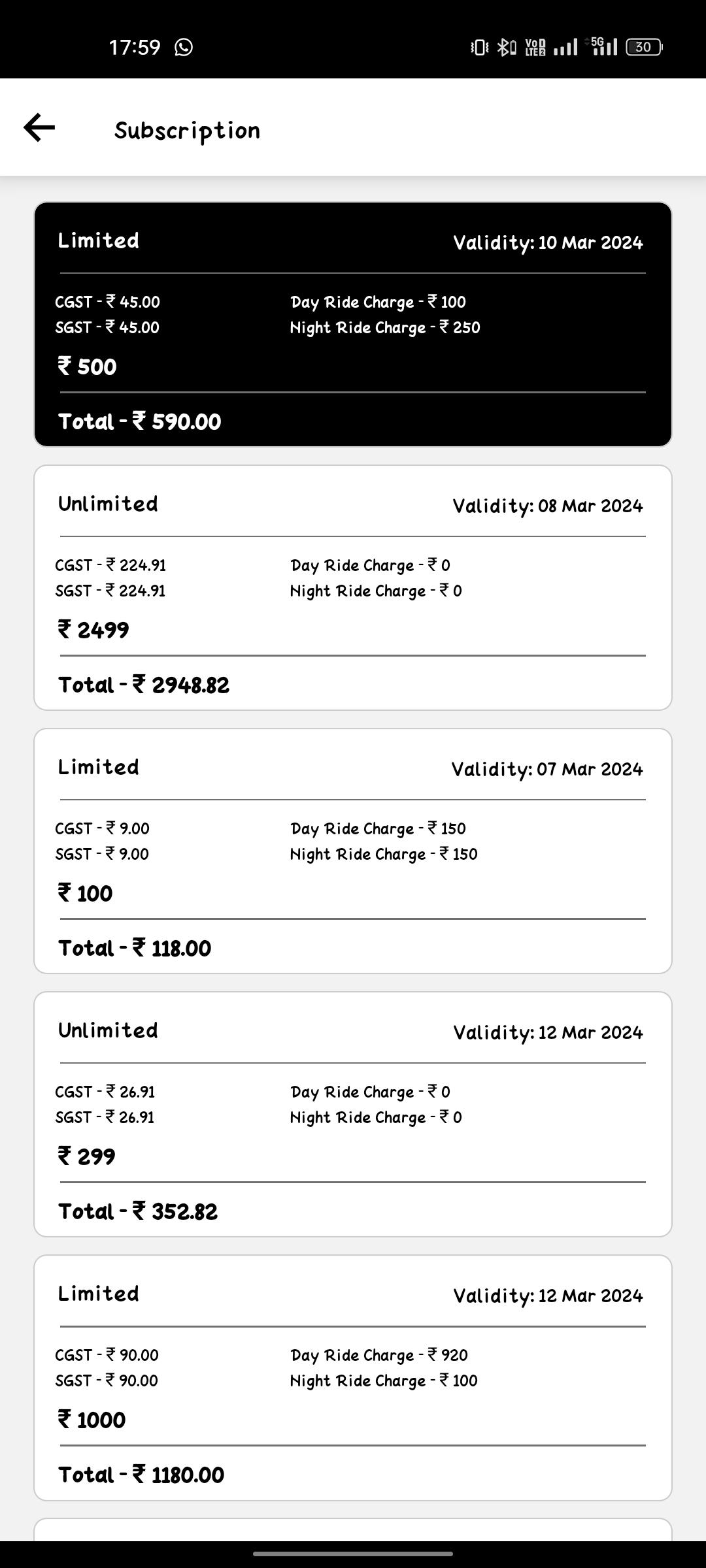This screenshot has height=1568, width=706.
Task: Choose the Limited ₹100 subscription plan
Action: [353, 851]
